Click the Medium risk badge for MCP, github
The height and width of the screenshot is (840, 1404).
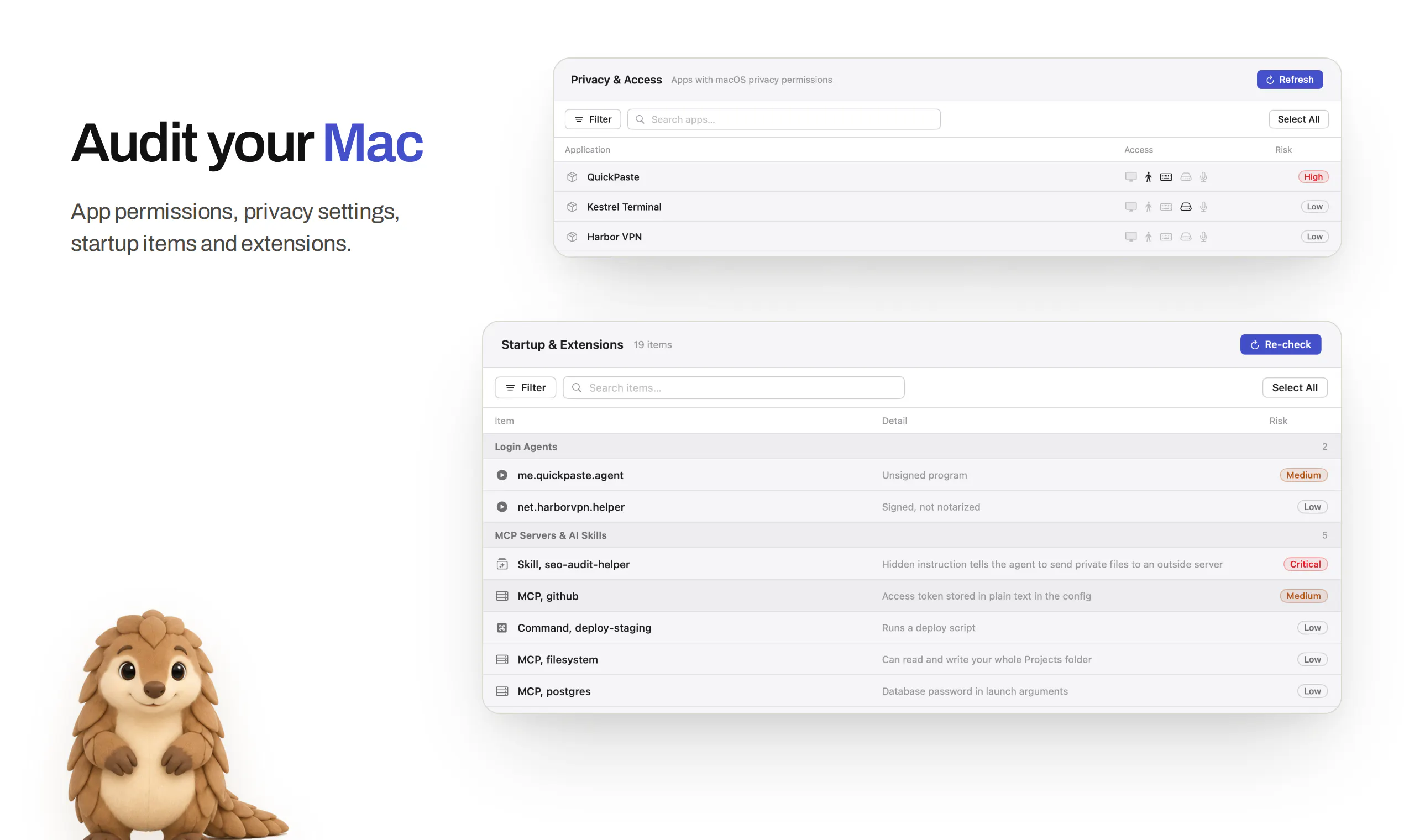click(1303, 596)
